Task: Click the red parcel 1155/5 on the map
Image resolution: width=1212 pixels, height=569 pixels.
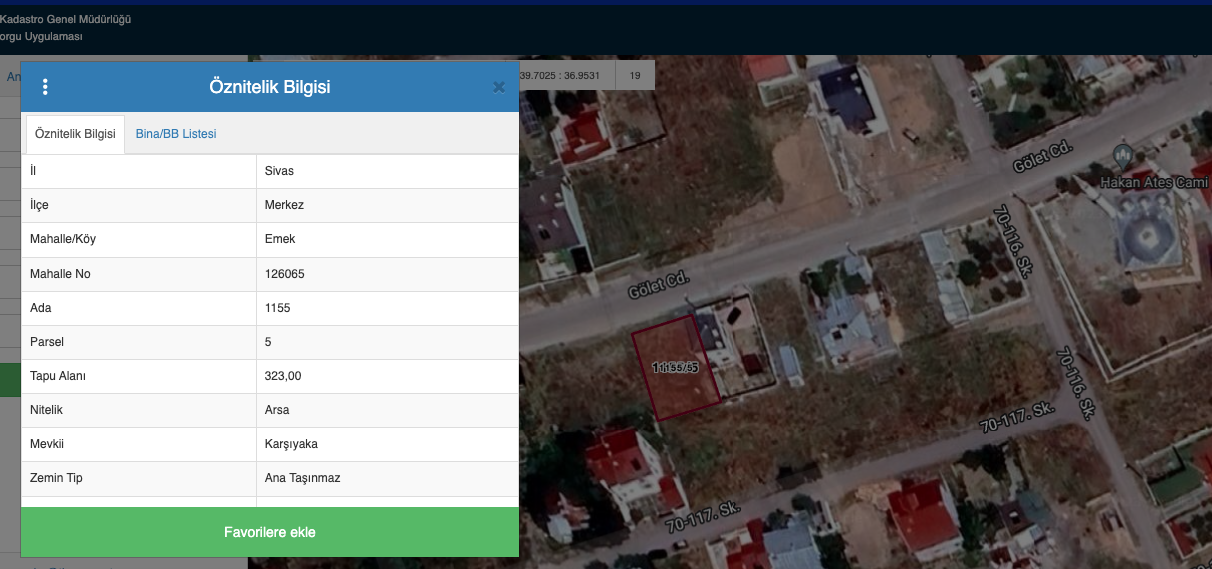Action: tap(675, 366)
